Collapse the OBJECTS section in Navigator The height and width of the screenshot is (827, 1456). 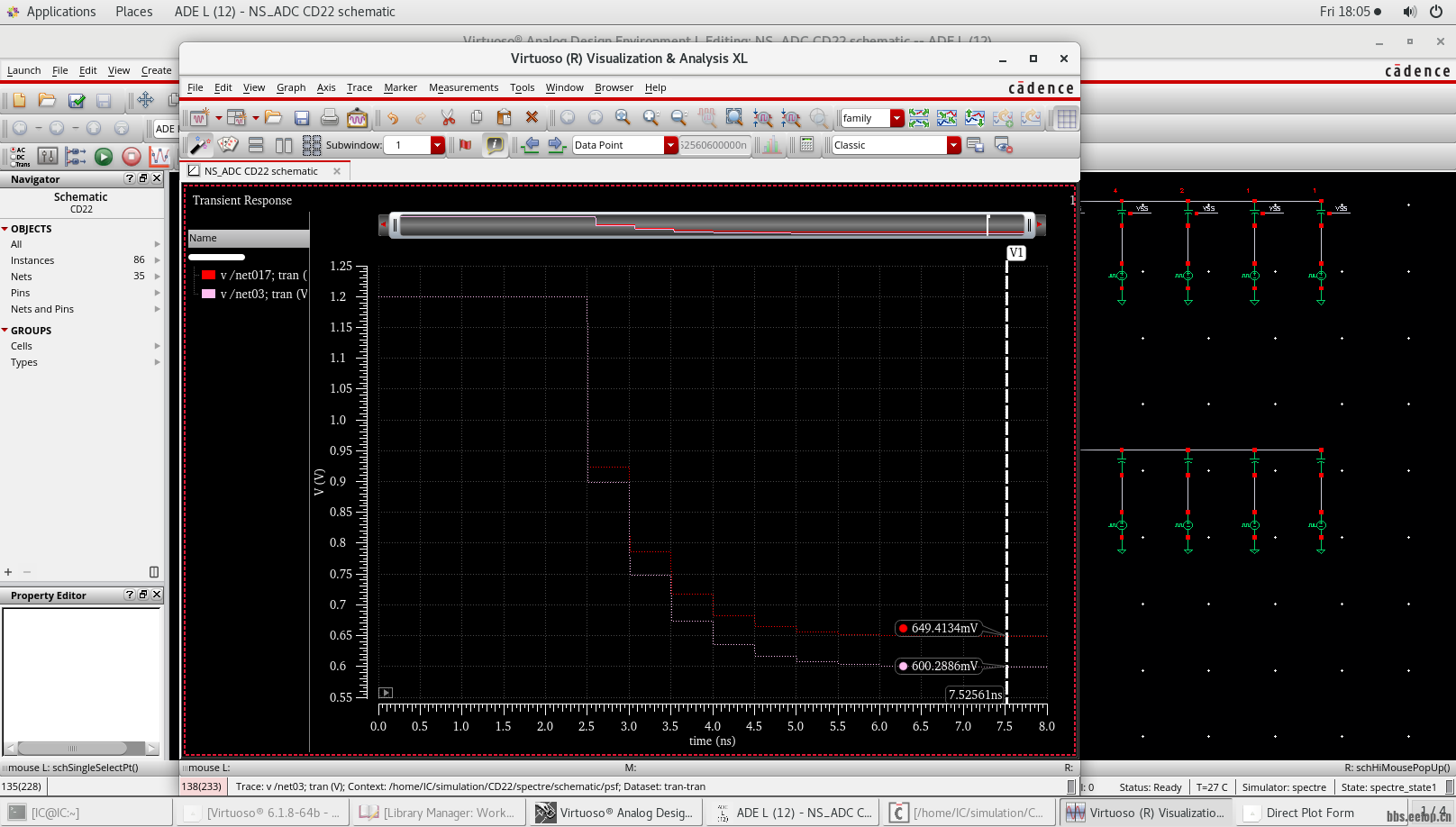[x=5, y=229]
